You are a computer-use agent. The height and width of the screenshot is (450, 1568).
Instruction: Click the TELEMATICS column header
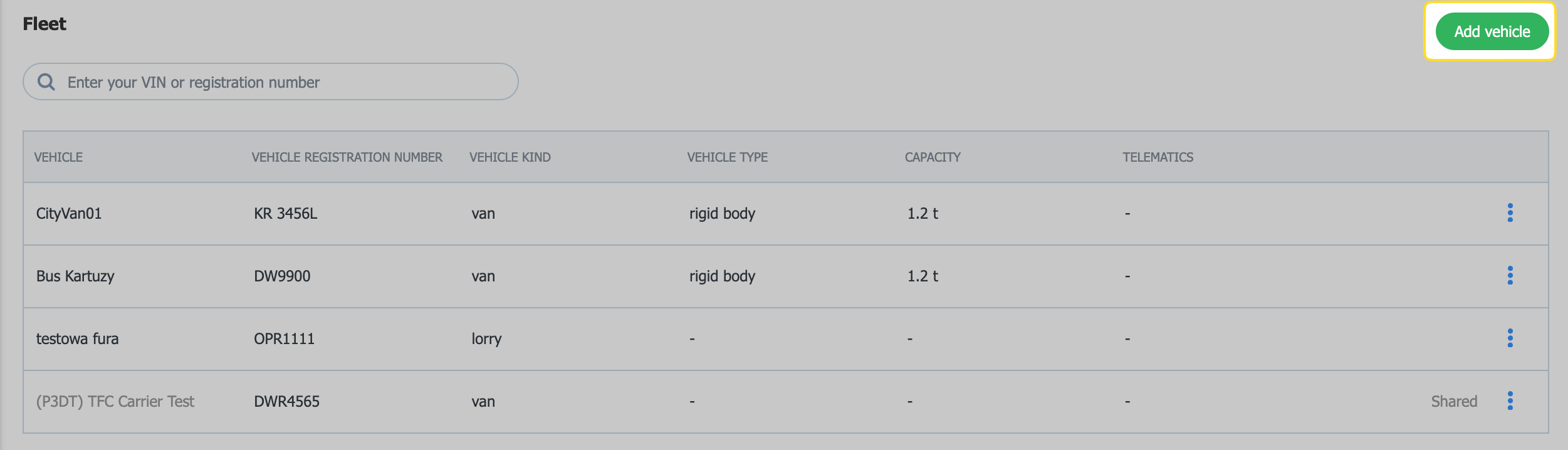1158,157
